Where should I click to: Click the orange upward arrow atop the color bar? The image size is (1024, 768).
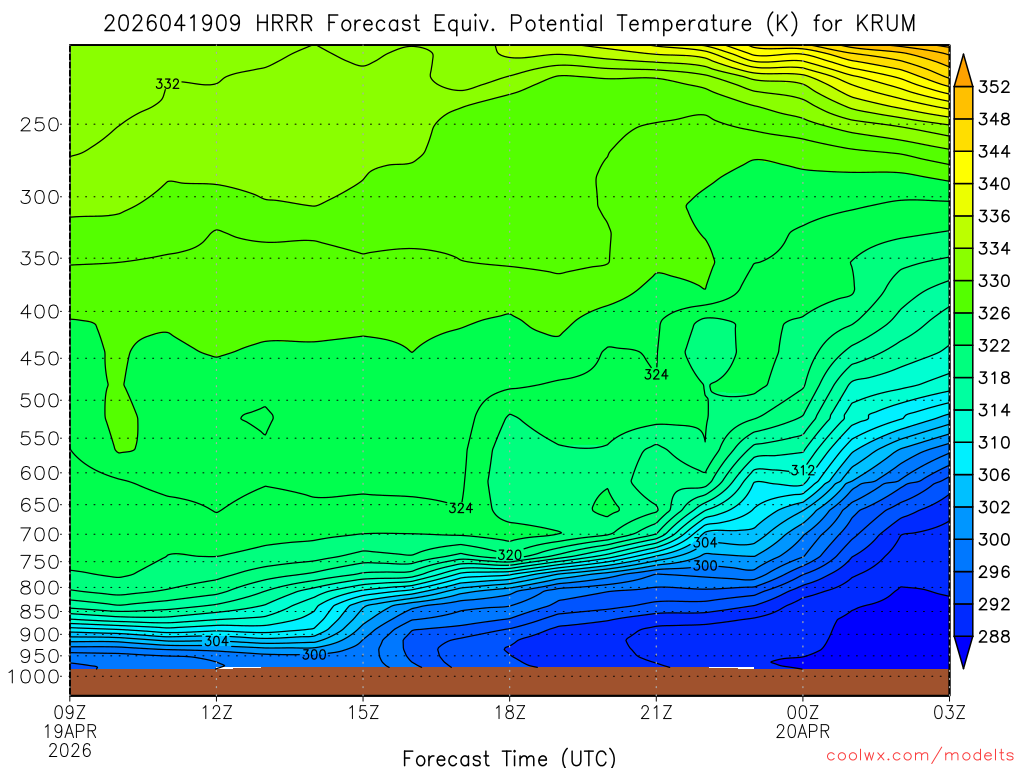point(963,72)
